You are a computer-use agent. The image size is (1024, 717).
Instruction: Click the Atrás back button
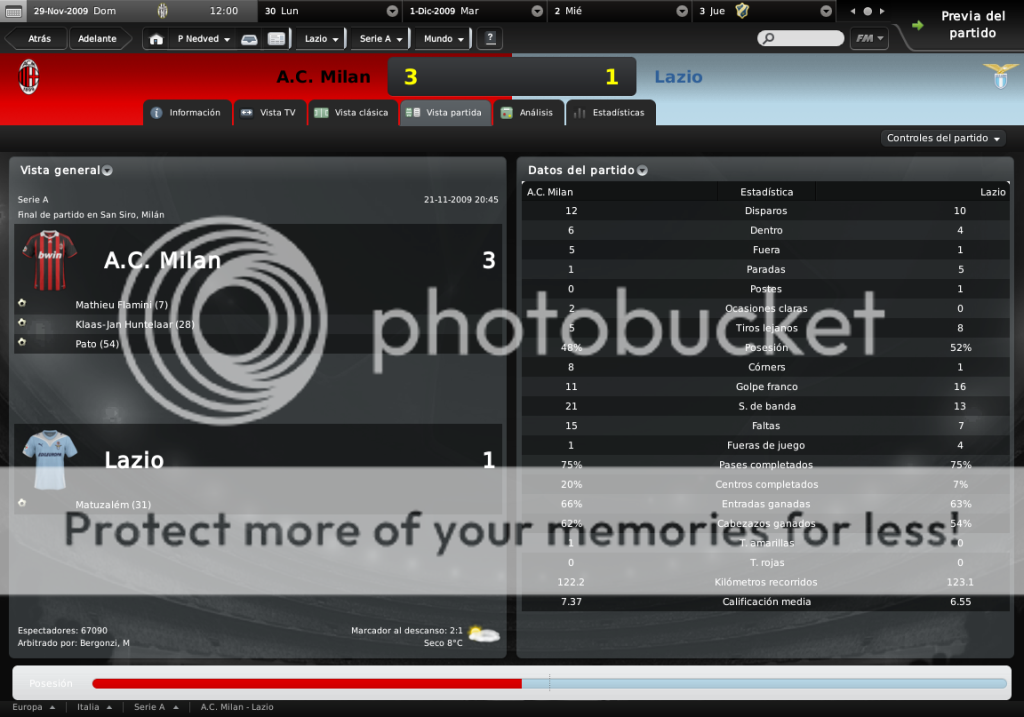pyautogui.click(x=38, y=39)
